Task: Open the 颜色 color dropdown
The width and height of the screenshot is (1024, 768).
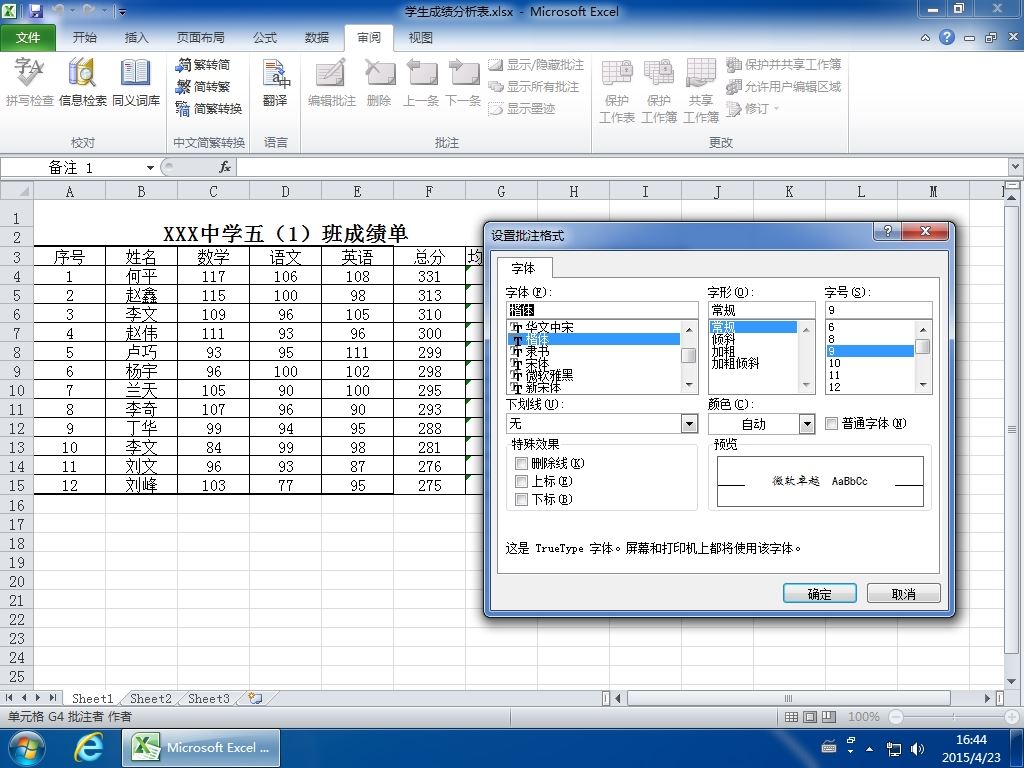Action: tap(807, 424)
